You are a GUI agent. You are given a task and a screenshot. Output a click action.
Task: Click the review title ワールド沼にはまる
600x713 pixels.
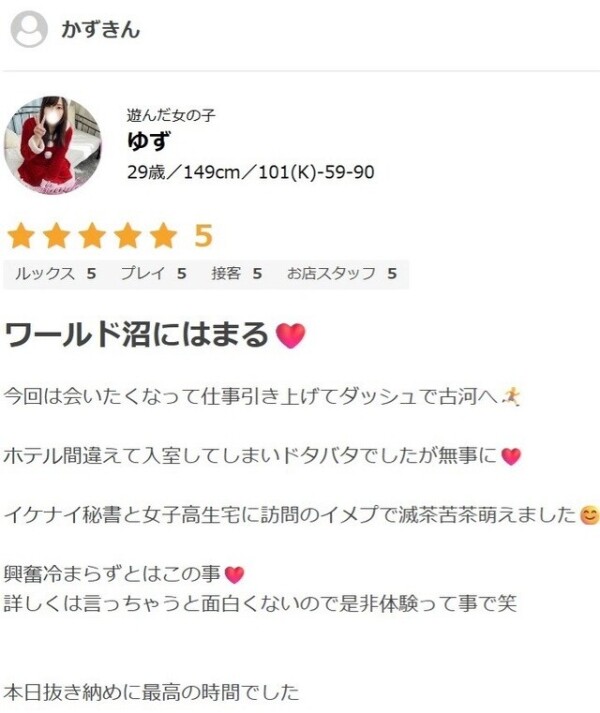(136, 335)
